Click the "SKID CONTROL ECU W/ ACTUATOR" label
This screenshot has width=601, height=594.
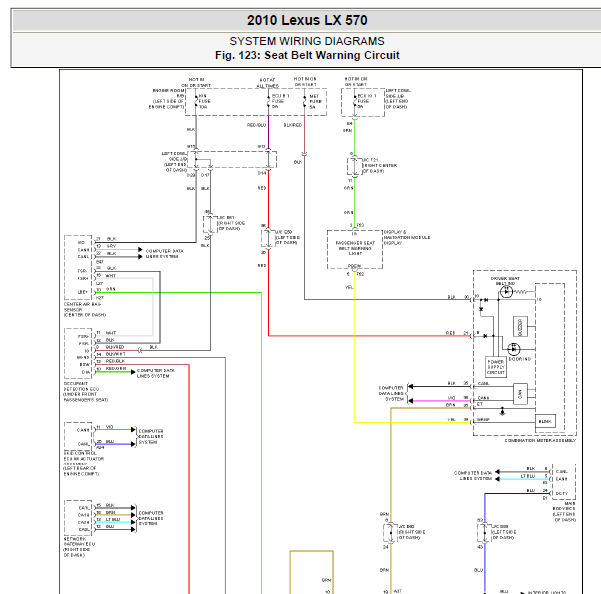pyautogui.click(x=84, y=456)
